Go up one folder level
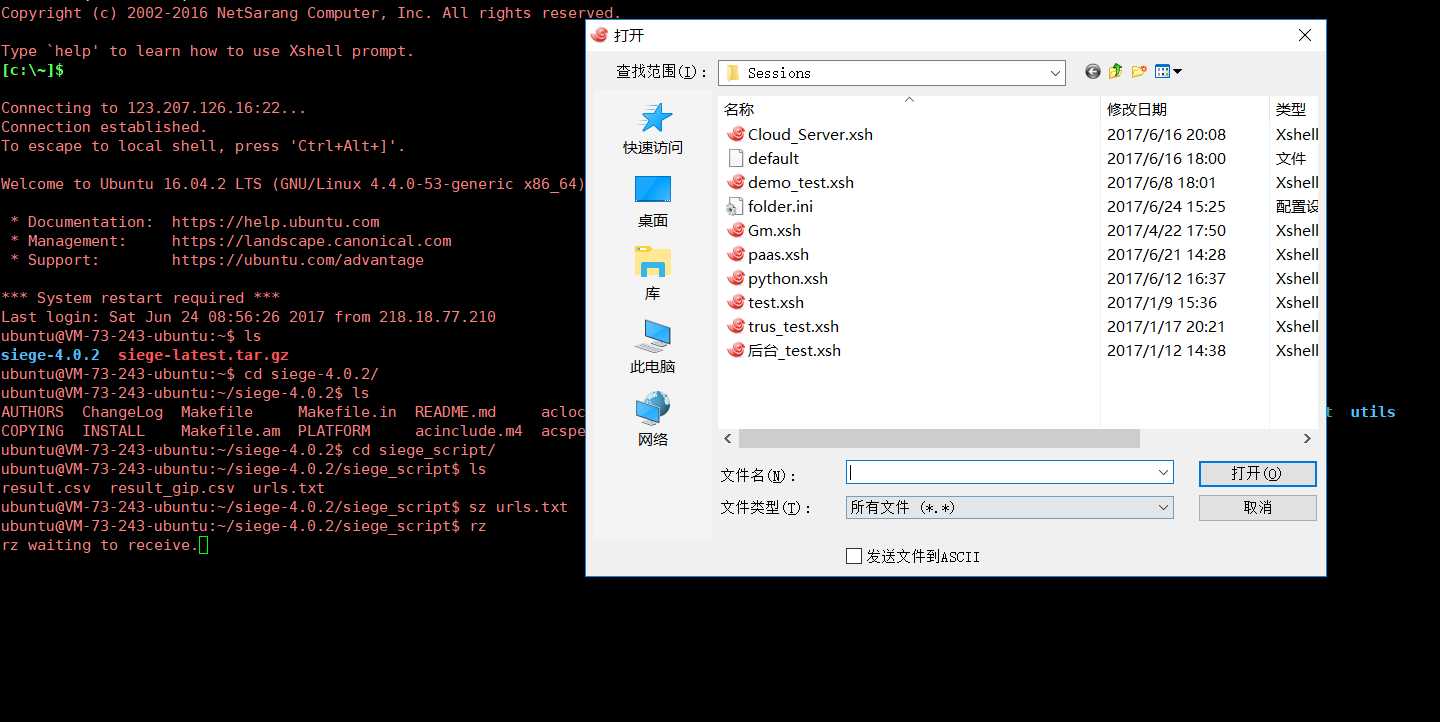 coord(1116,72)
